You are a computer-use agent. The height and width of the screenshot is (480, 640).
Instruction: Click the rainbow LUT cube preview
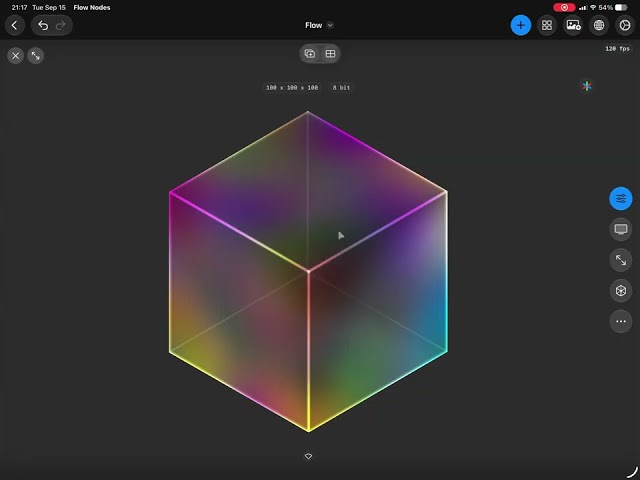[309, 271]
